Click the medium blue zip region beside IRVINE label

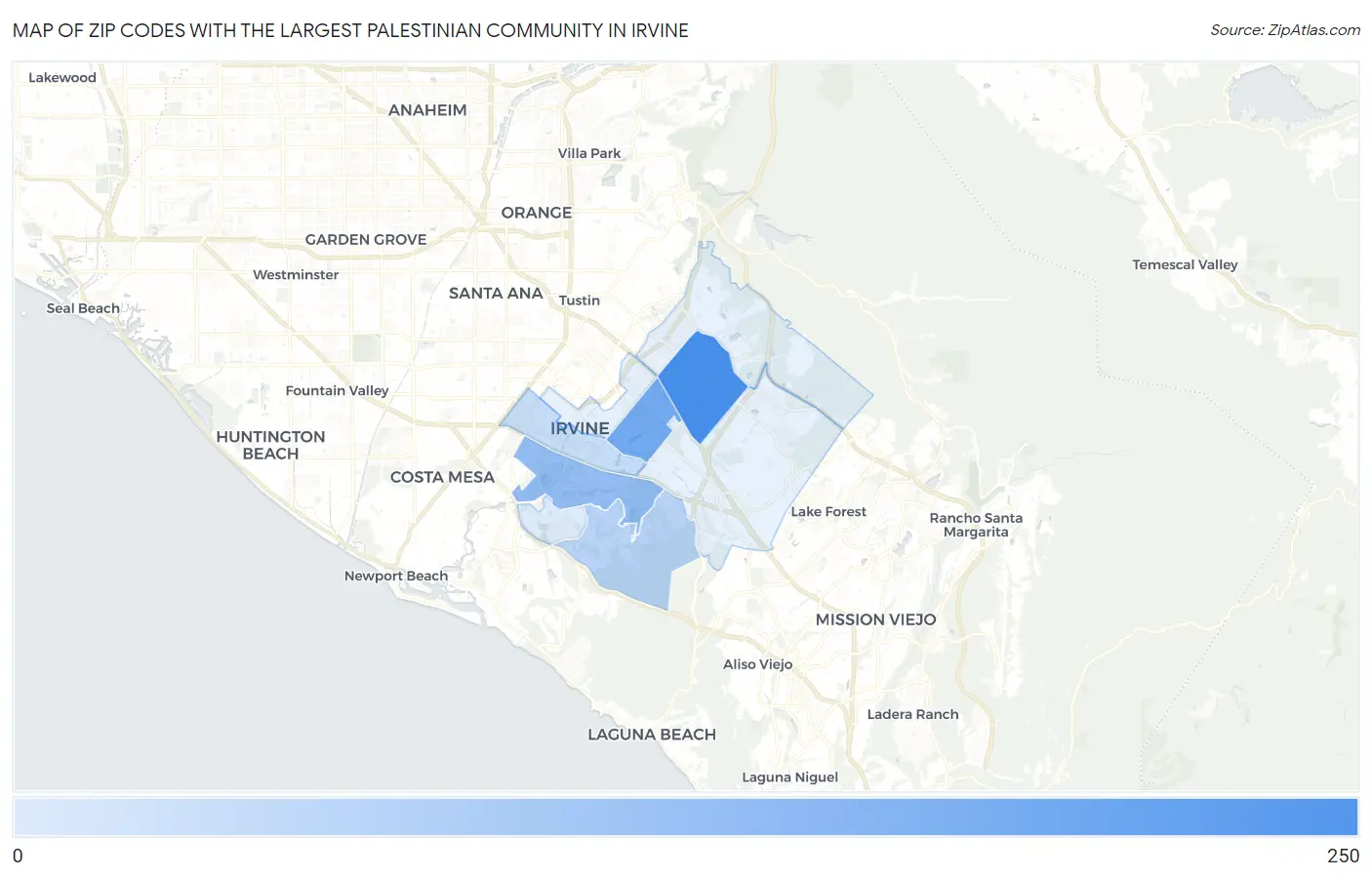pyautogui.click(x=644, y=421)
